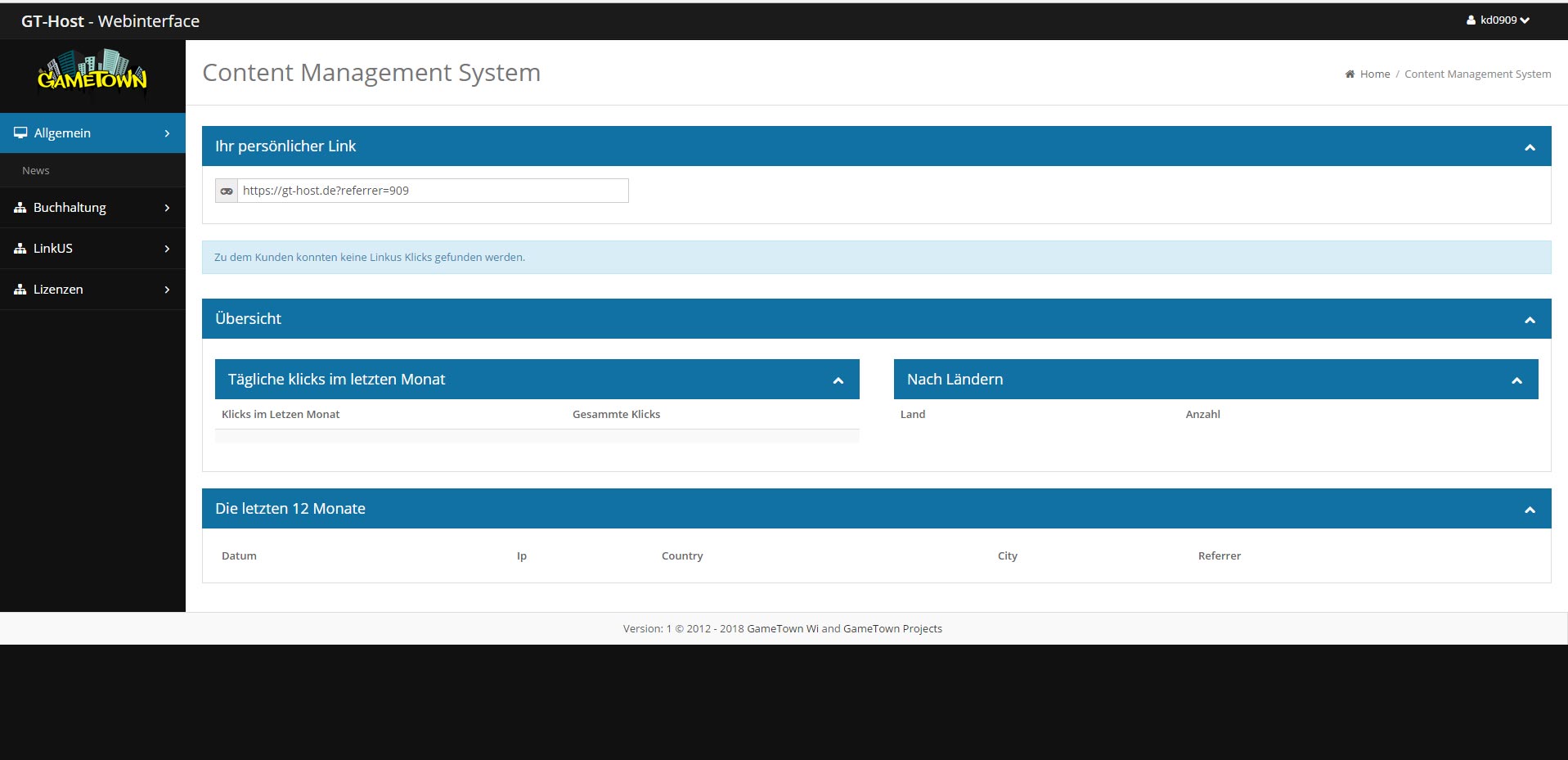The image size is (1568, 760).
Task: Expand the Lizenzen menu chevron
Action: [167, 290]
